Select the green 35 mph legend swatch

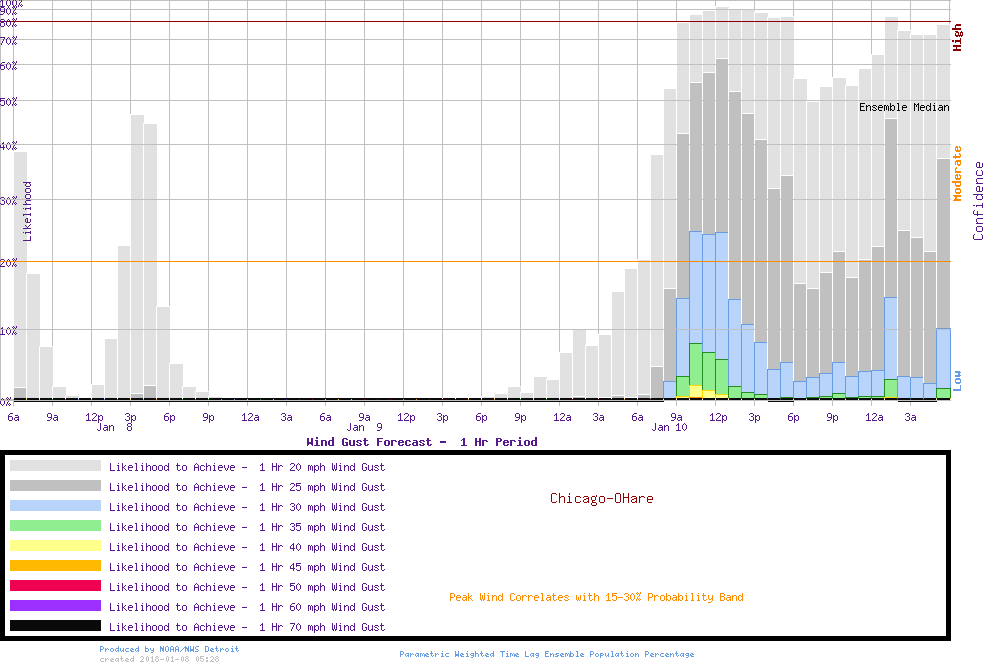click(x=55, y=526)
